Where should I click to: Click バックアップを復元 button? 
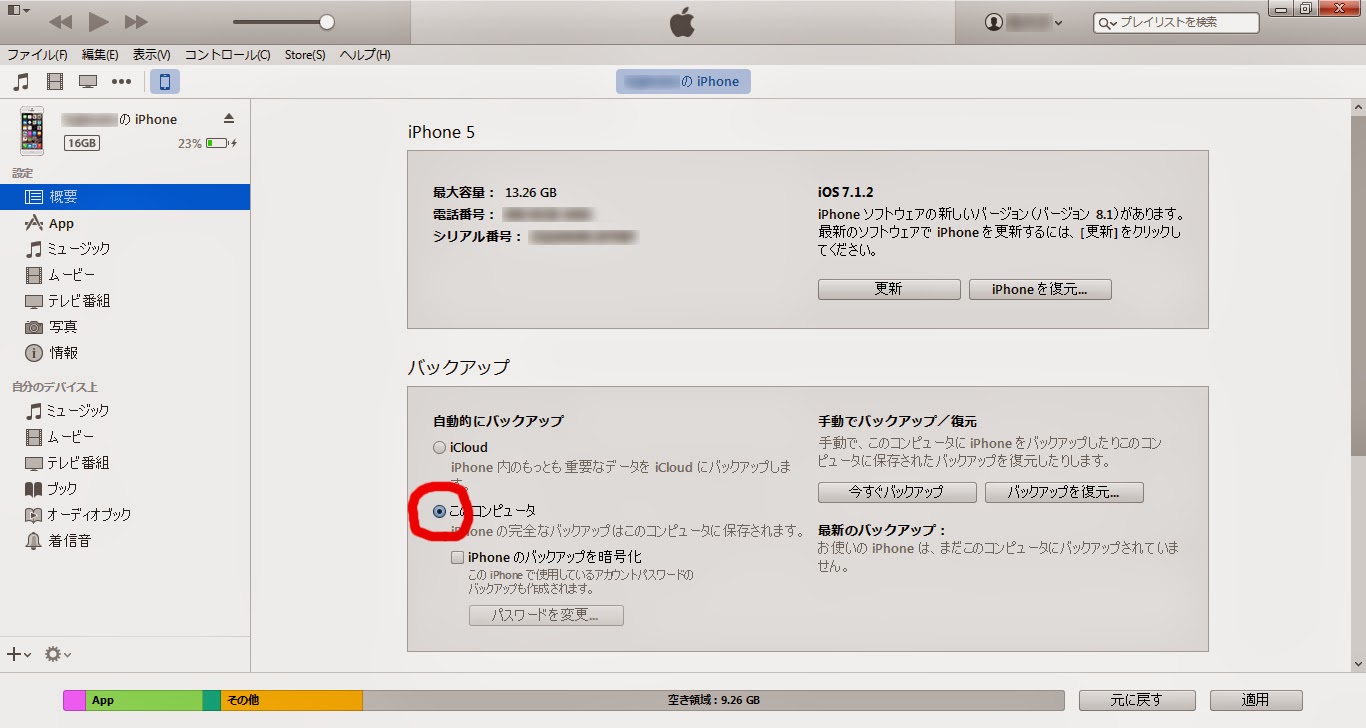1064,492
